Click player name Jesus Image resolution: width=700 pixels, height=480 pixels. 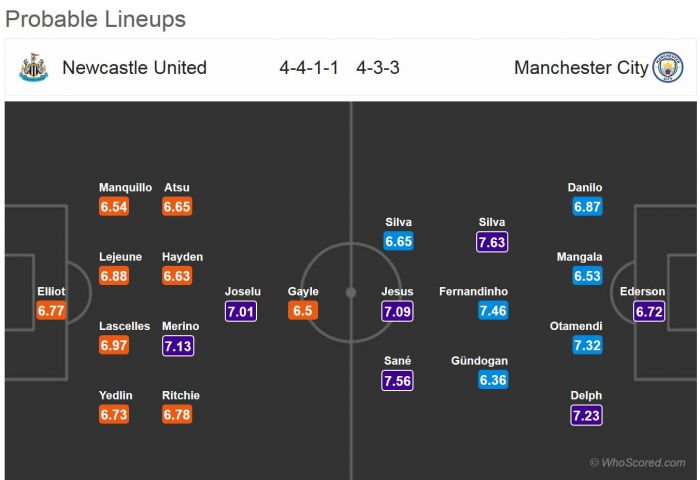(397, 292)
